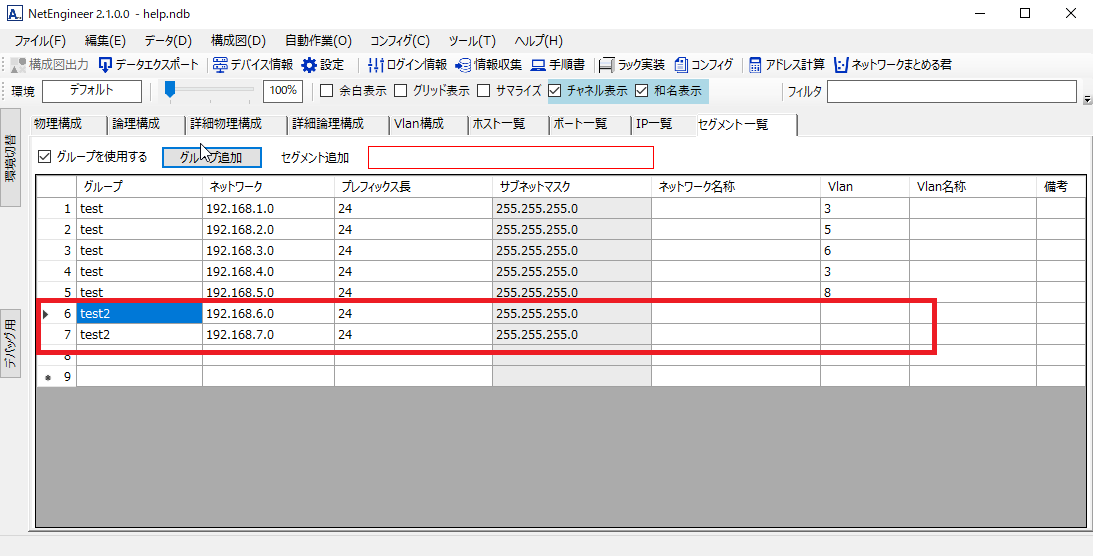Viewport: 1093px width, 556px height.
Task: Toggle the グリッド表示 checkbox
Action: coord(401,91)
